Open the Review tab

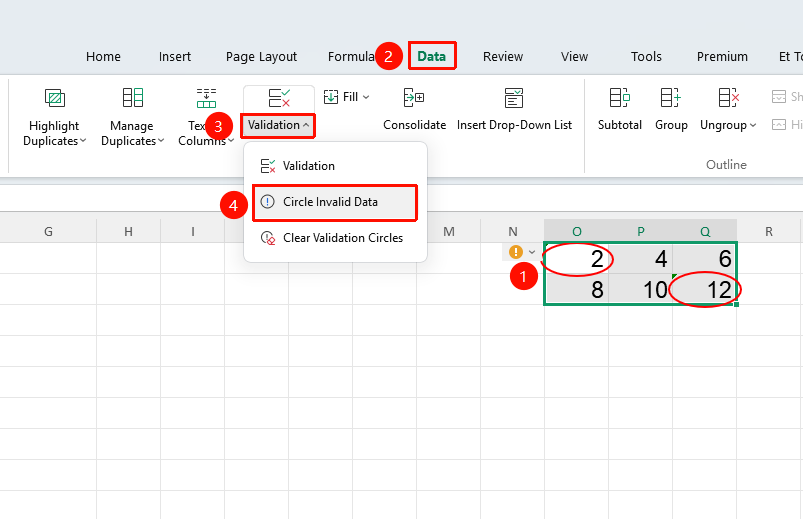[x=502, y=56]
